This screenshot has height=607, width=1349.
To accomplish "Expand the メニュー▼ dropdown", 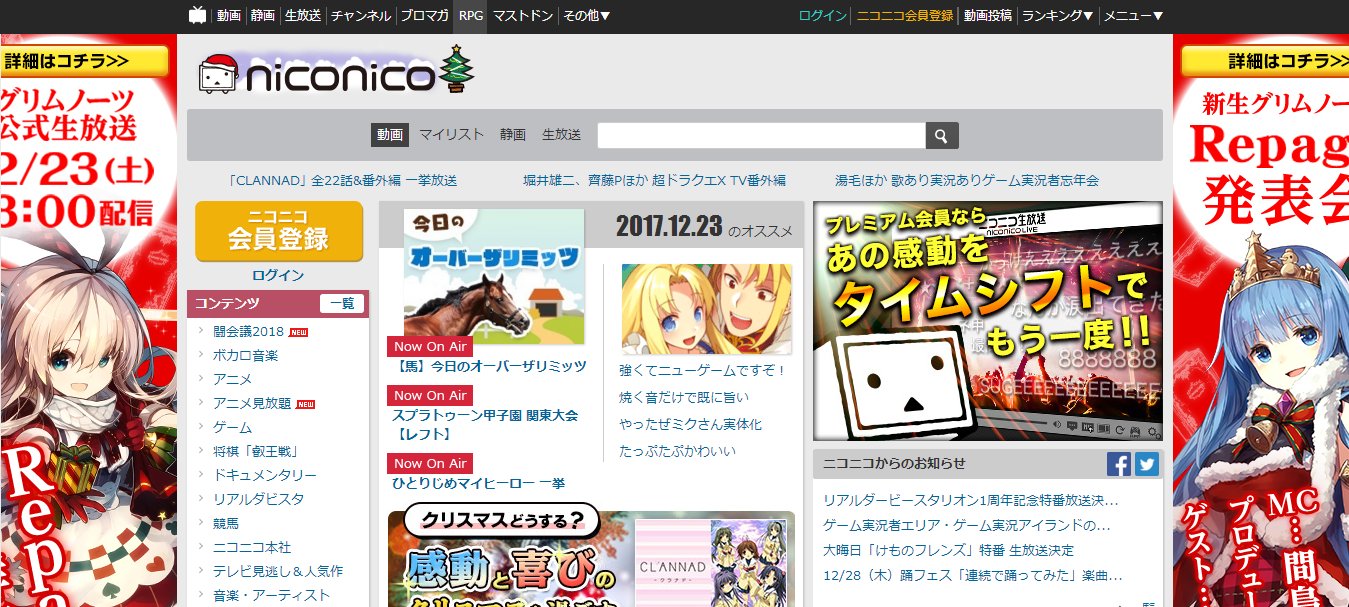I will (x=1133, y=15).
